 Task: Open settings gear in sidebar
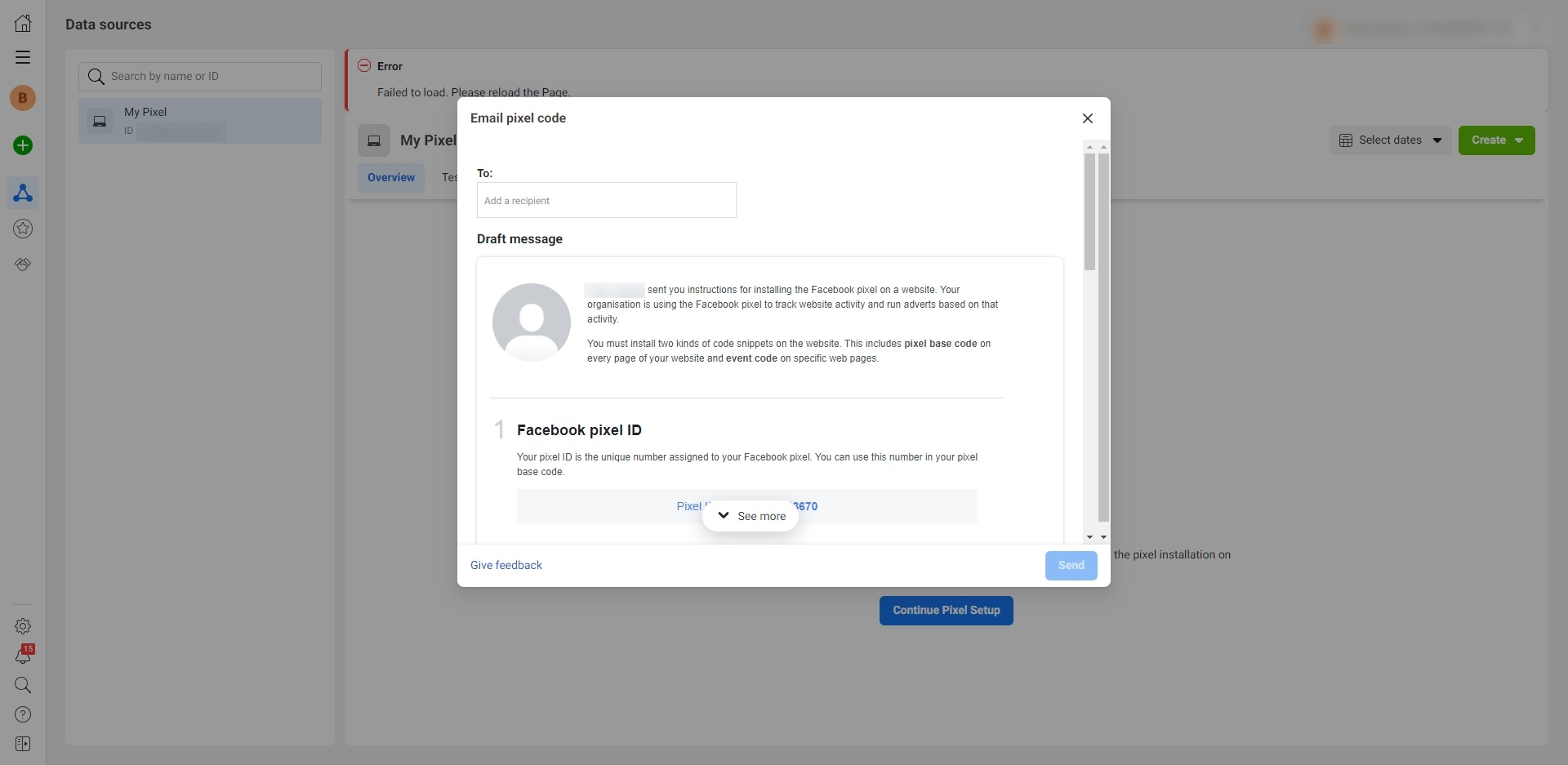pos(23,626)
